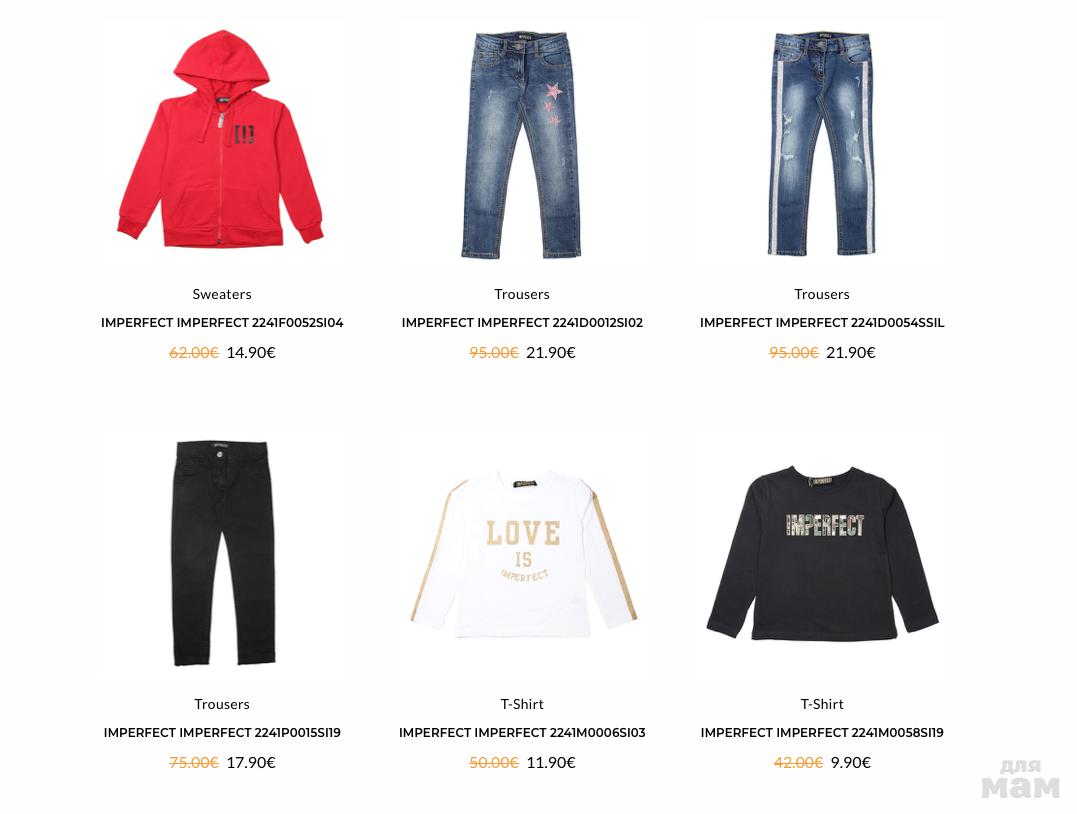This screenshot has width=1077, height=814.
Task: Click Trousers label under black trousers
Action: 222,704
